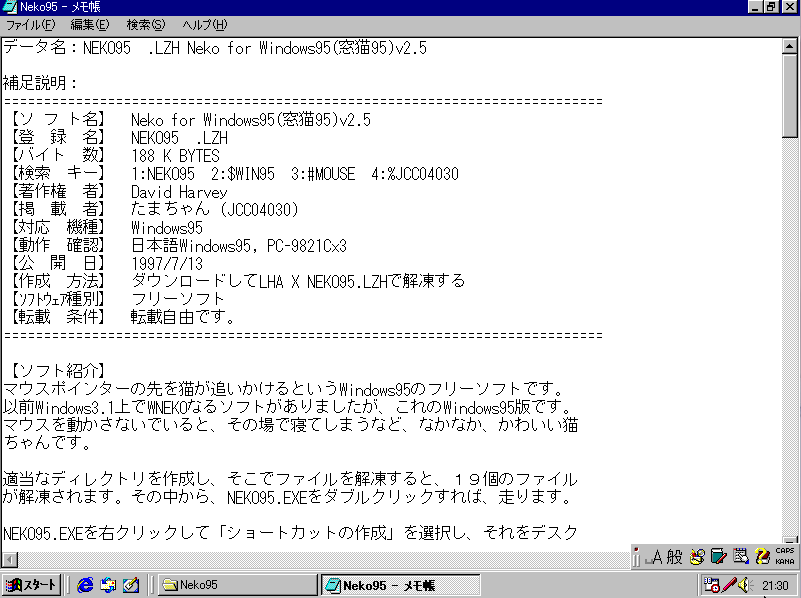Click the text 'フリーソフト'
The width and height of the screenshot is (801, 598).
pyautogui.click(x=178, y=299)
